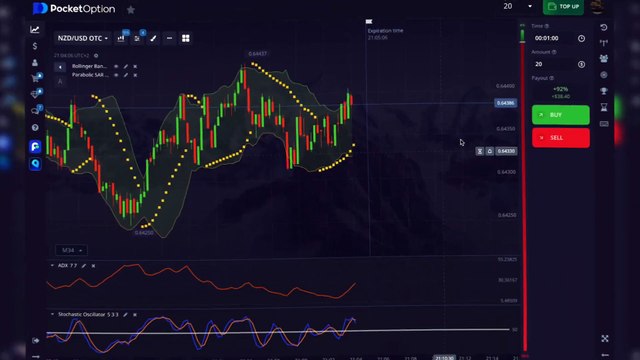Switch amount mode with dollar icon
Image resolution: width=640 pixels, height=360 pixels.
tap(581, 64)
